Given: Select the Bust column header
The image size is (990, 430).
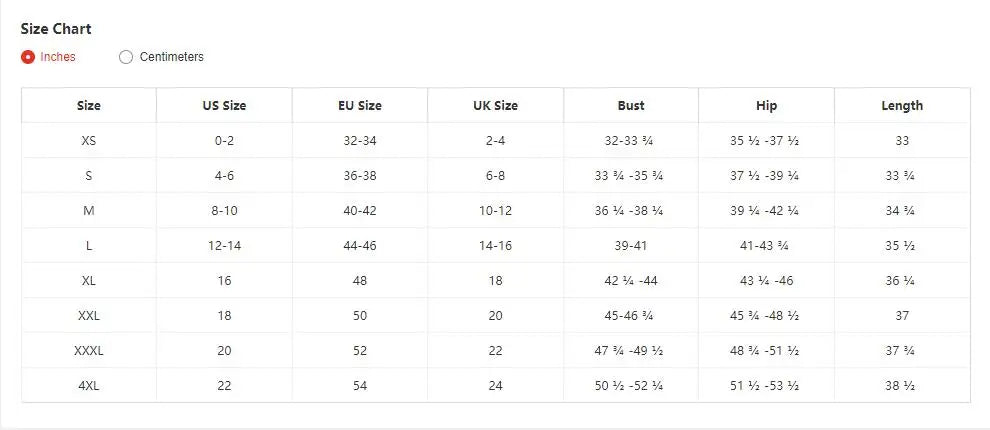Looking at the screenshot, I should [631, 105].
